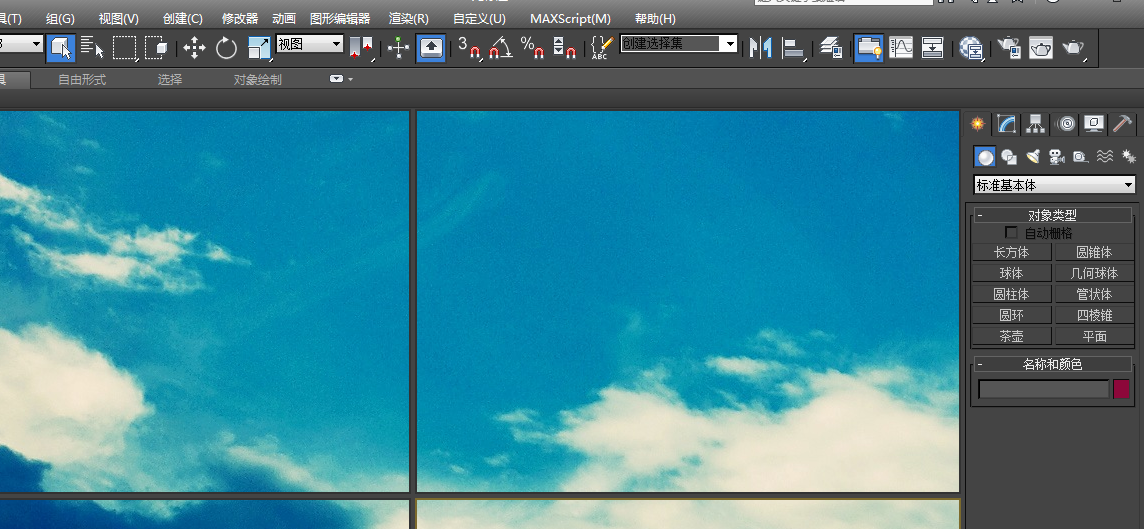Collapse the 对象类型 rollout
The image size is (1144, 529).
(980, 215)
